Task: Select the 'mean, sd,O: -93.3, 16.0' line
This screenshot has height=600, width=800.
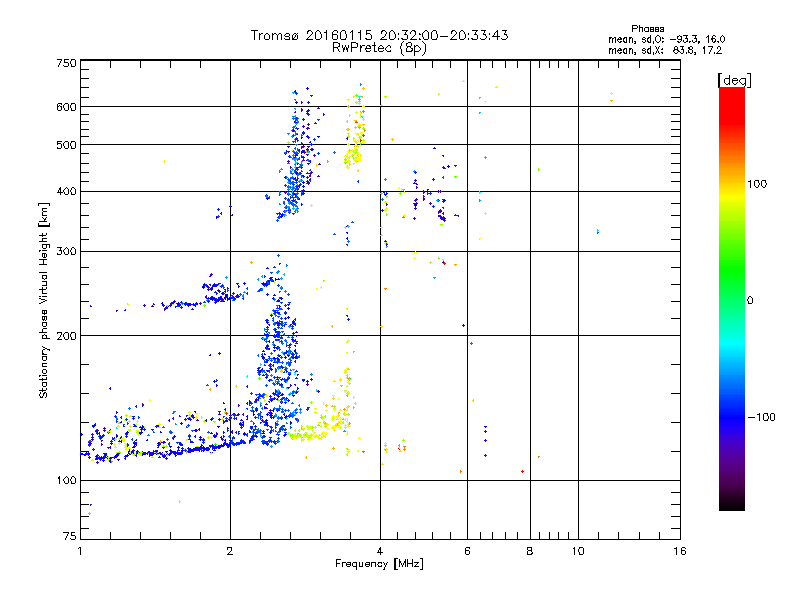Action: tap(666, 39)
